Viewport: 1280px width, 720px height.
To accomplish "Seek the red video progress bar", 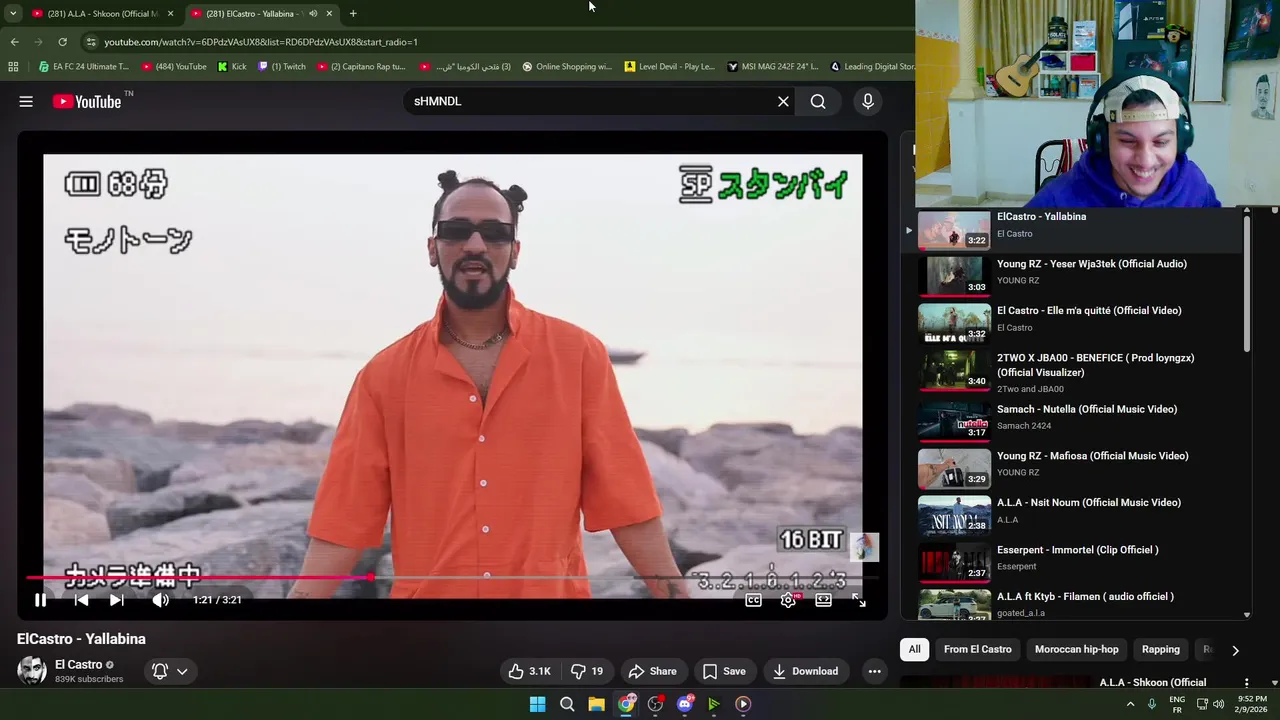I will 452,578.
